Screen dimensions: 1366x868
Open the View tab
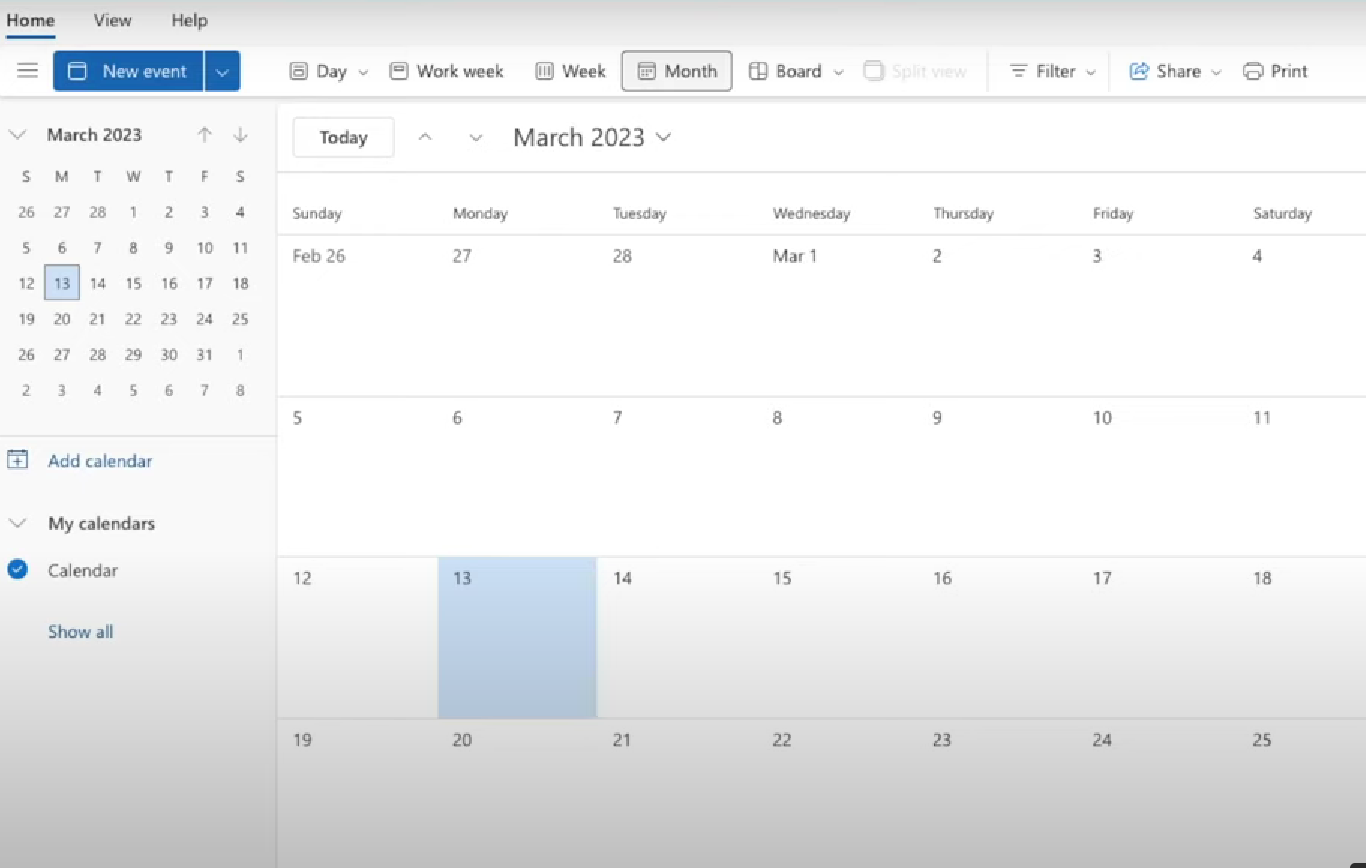point(113,20)
